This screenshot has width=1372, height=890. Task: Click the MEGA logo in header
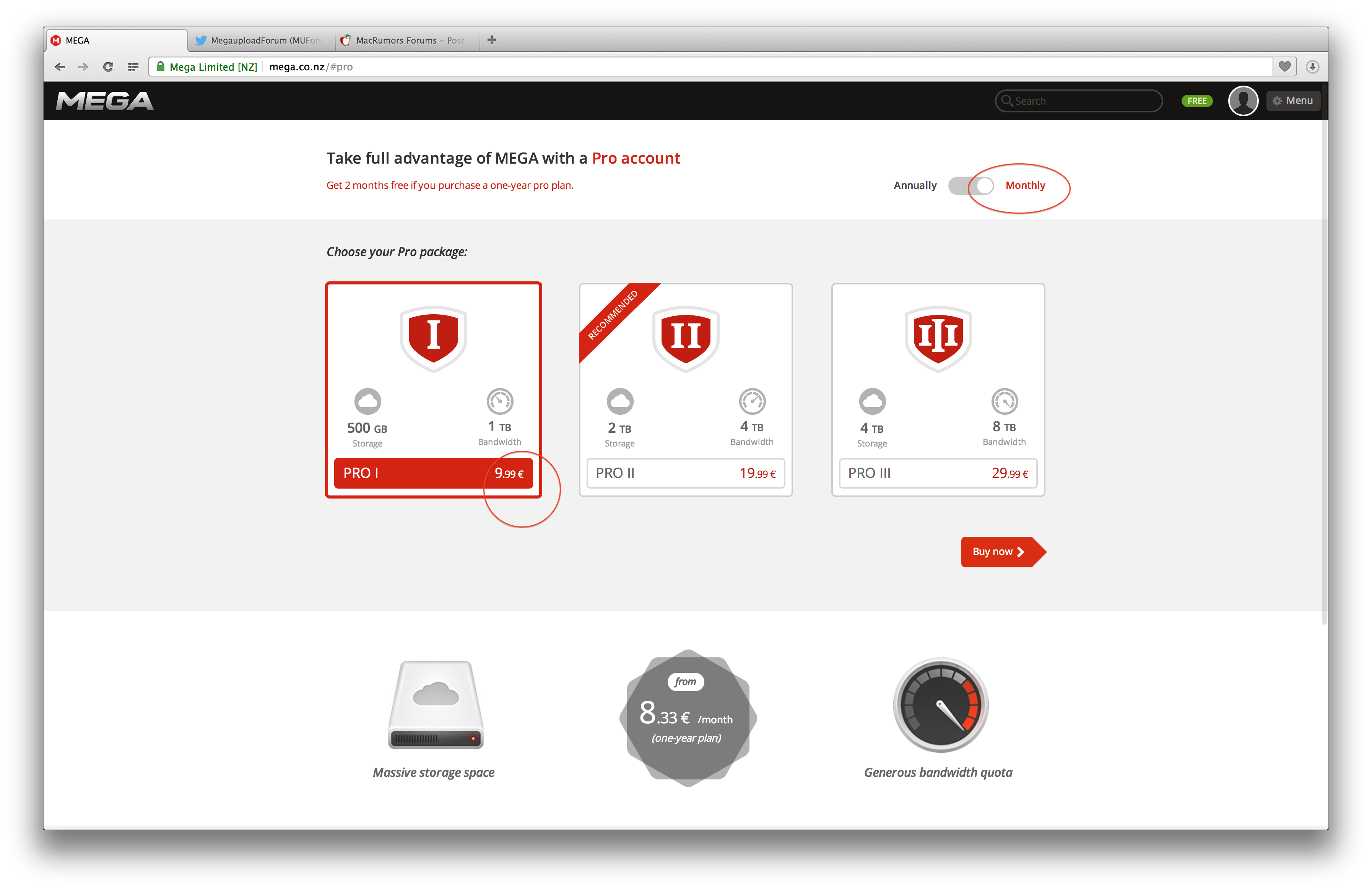coord(104,101)
